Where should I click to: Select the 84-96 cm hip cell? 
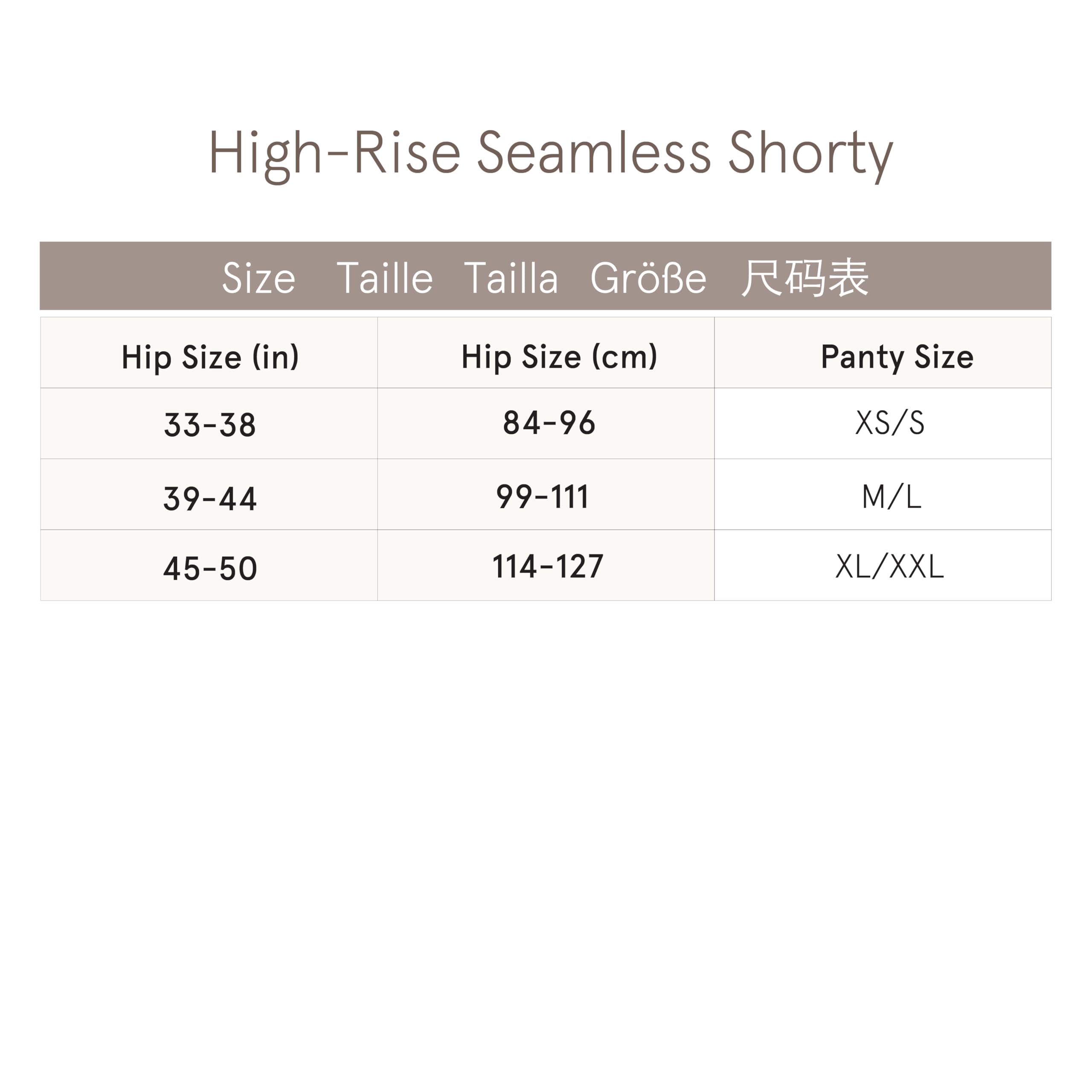coord(549,423)
